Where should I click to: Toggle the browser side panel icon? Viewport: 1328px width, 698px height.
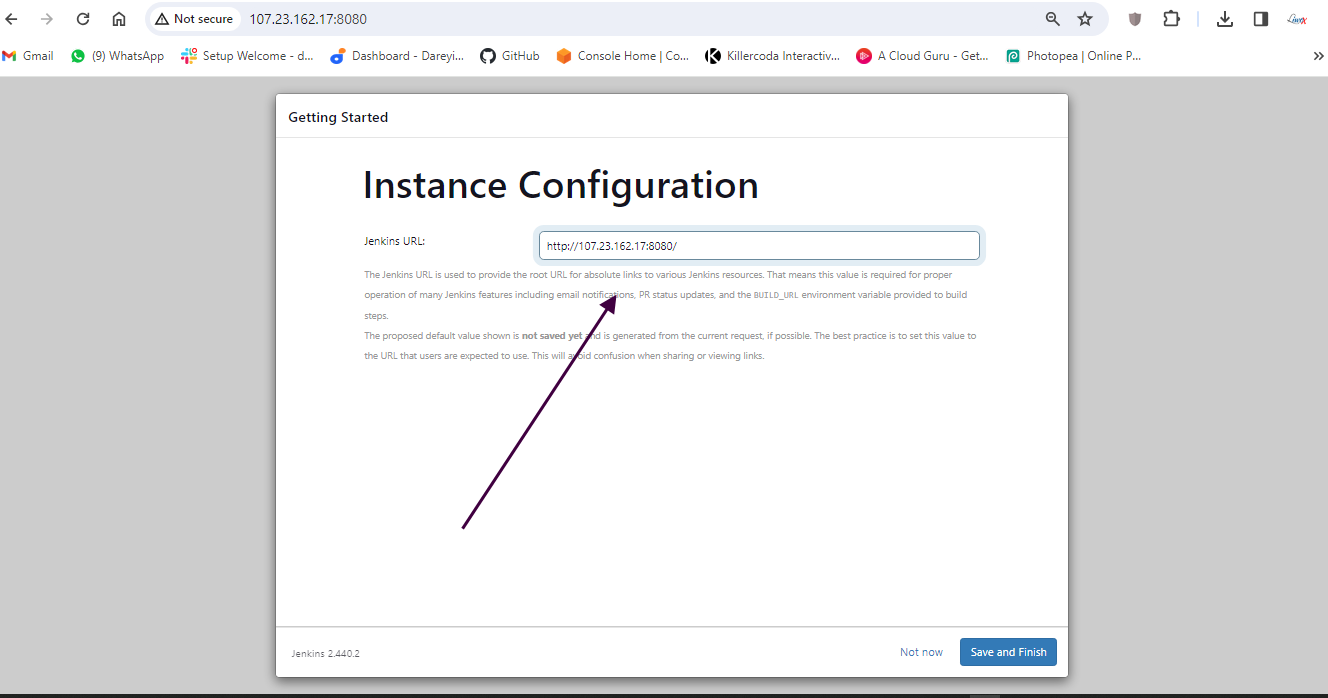(x=1261, y=19)
